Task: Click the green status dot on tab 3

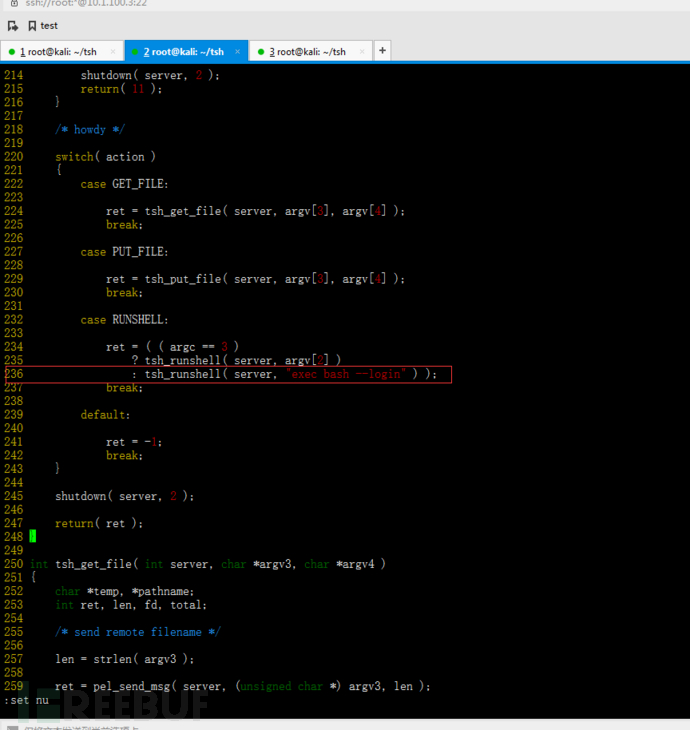Action: pyautogui.click(x=261, y=52)
